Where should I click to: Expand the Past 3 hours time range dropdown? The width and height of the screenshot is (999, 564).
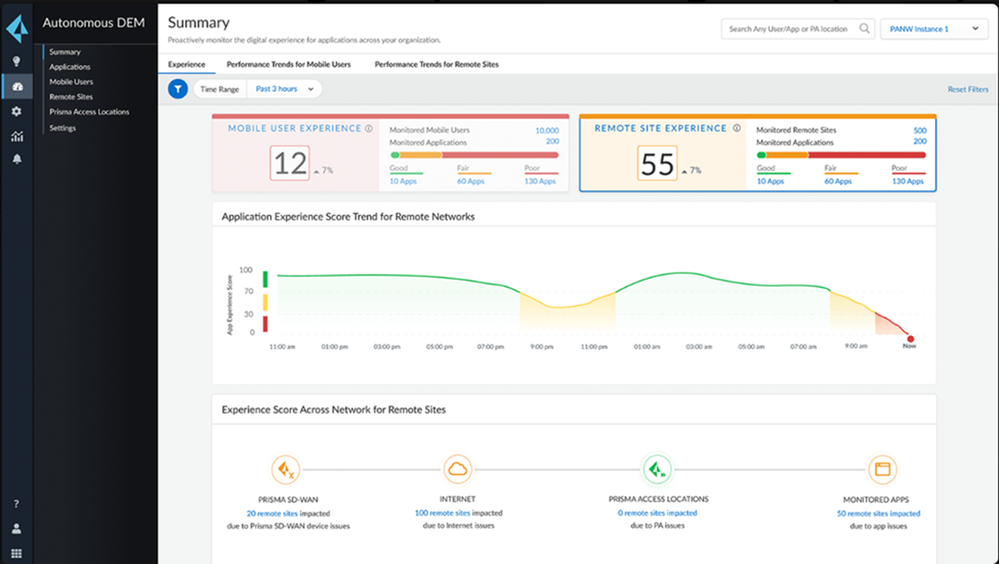(x=284, y=89)
